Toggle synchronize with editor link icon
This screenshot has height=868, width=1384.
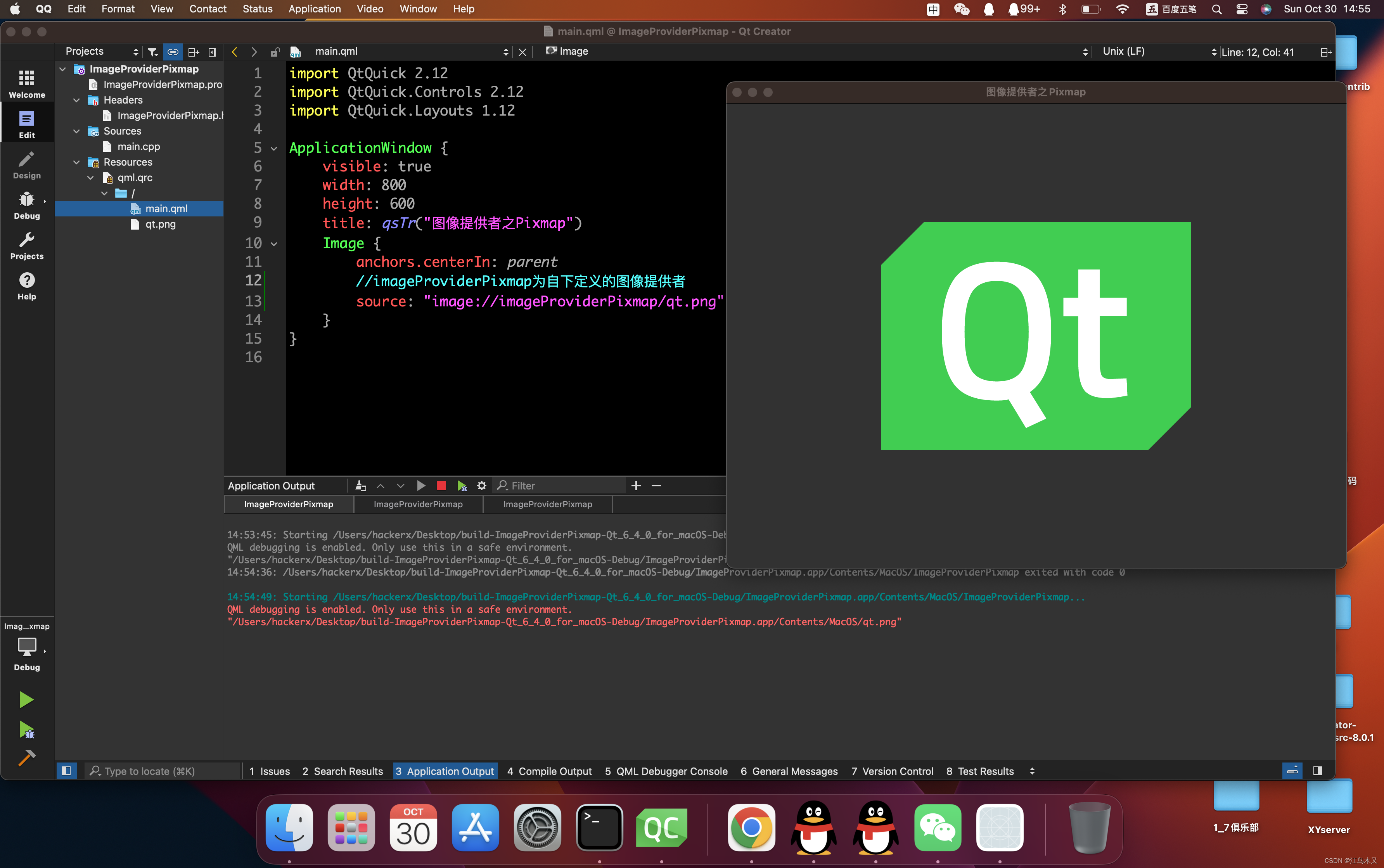[173, 52]
